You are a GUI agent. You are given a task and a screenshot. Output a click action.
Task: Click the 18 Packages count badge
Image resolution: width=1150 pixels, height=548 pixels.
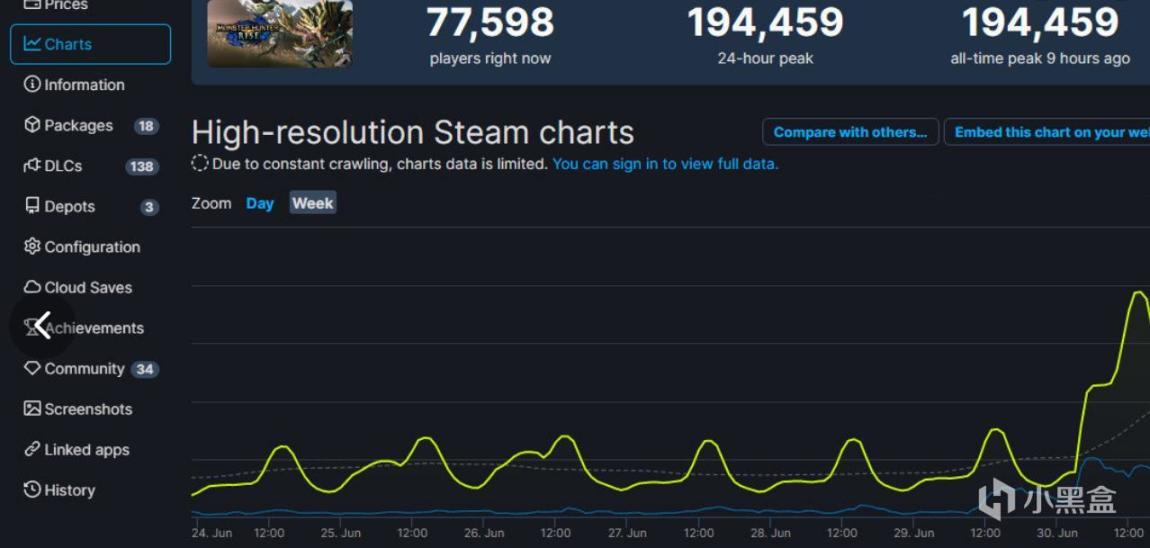point(146,126)
